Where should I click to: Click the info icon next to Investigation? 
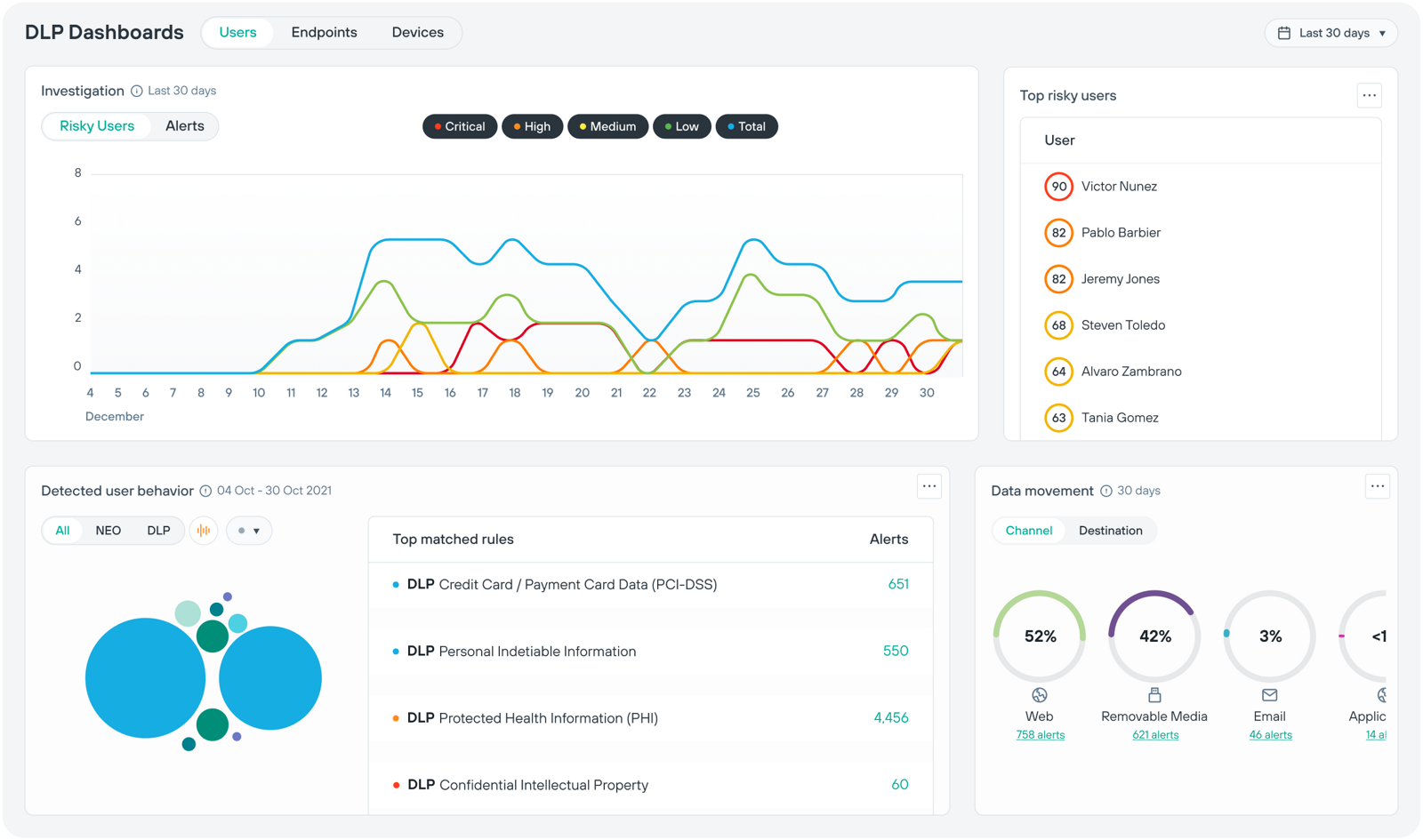[137, 91]
